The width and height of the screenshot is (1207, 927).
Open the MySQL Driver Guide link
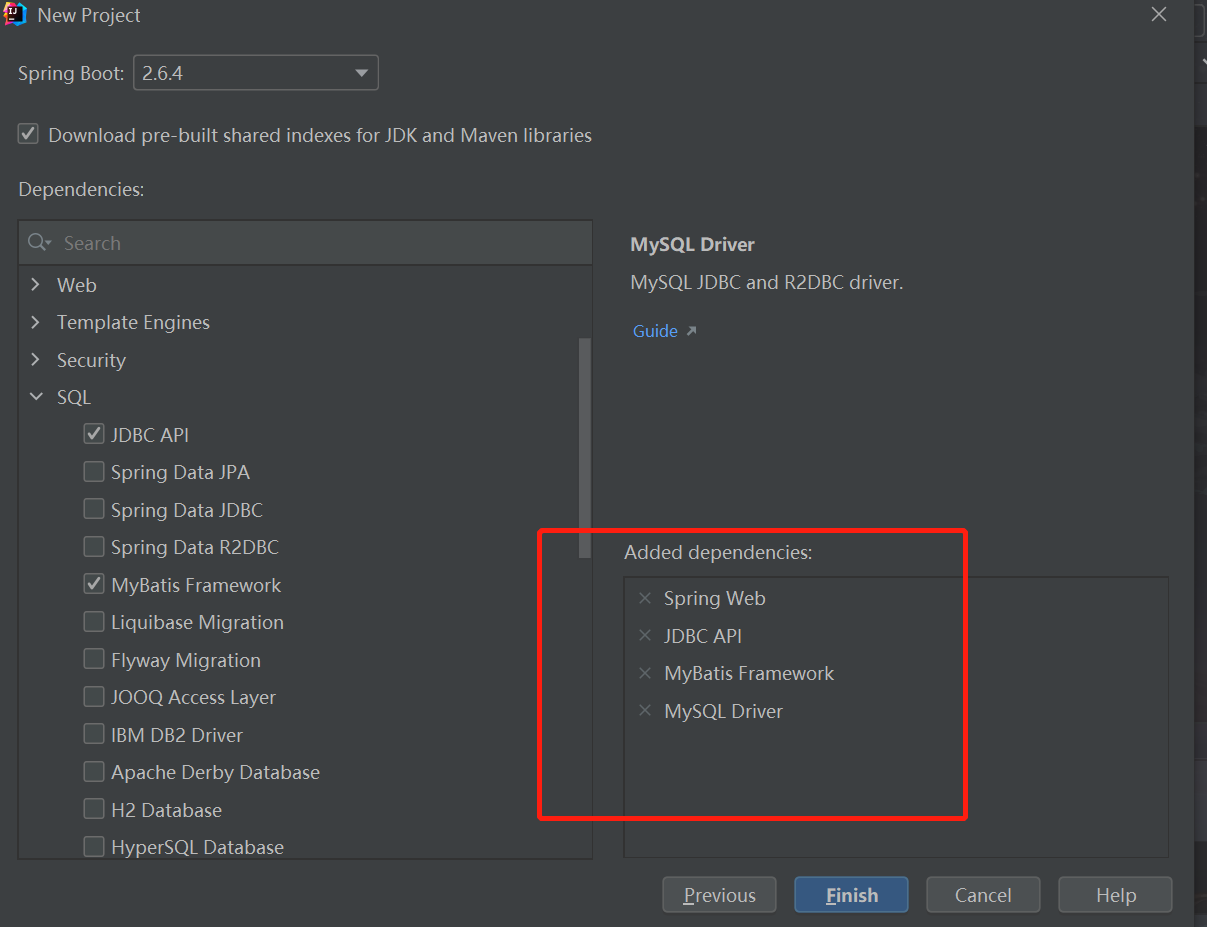point(655,331)
